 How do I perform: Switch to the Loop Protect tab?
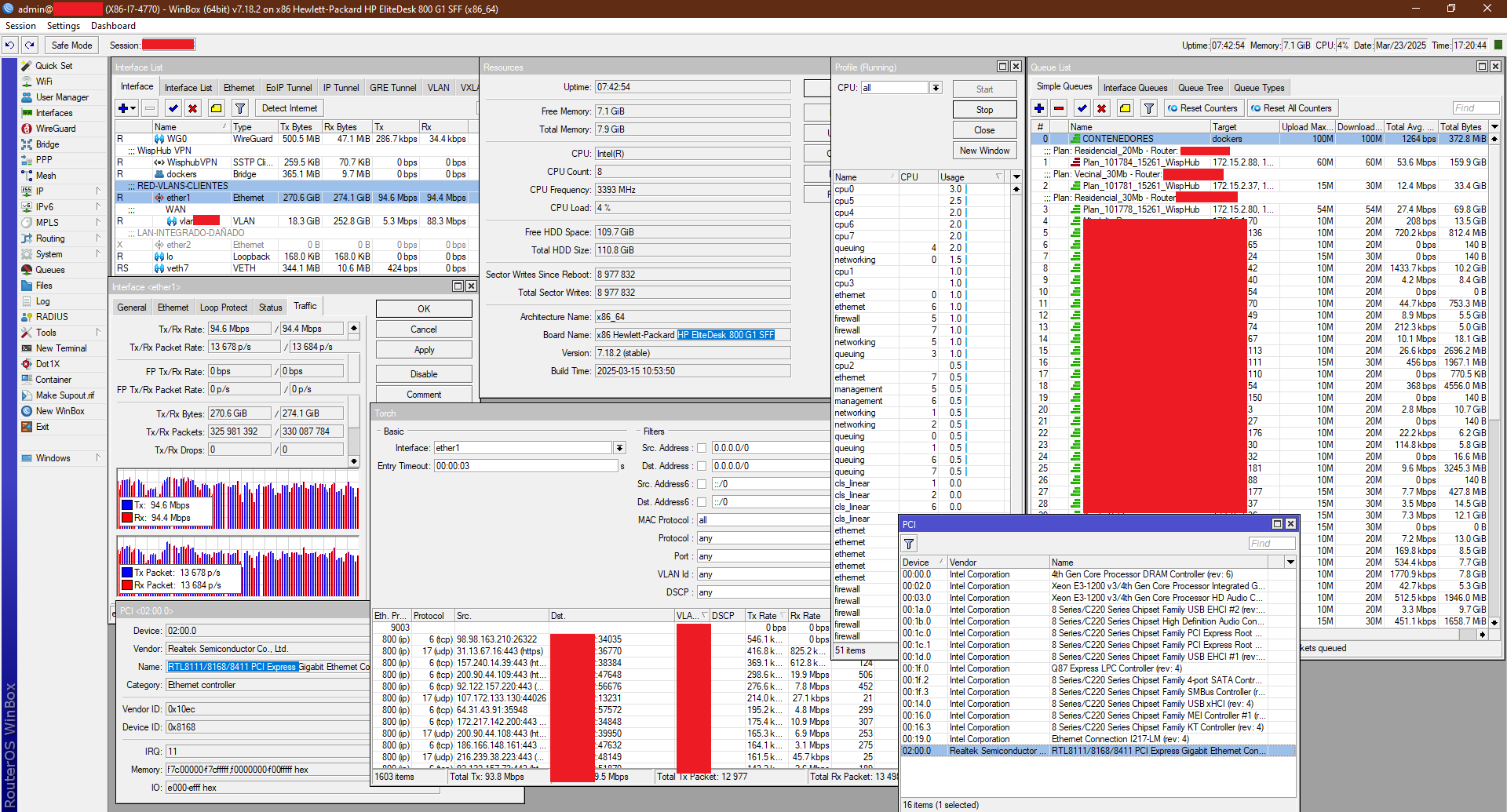tap(224, 308)
